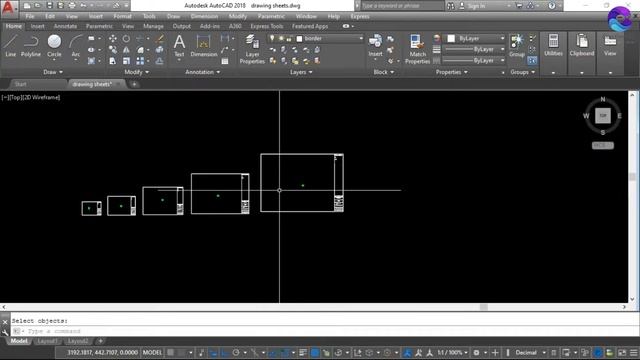Select the Dimension tool
Image resolution: width=640 pixels, height=360 pixels.
pyautogui.click(x=204, y=46)
